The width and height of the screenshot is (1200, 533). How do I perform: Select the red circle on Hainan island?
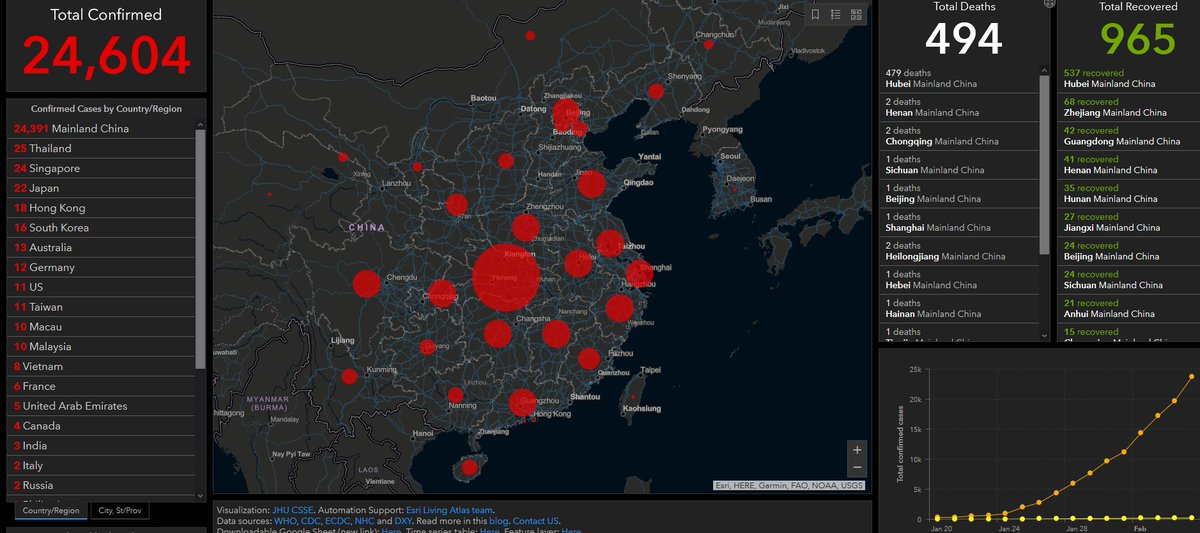tap(468, 467)
